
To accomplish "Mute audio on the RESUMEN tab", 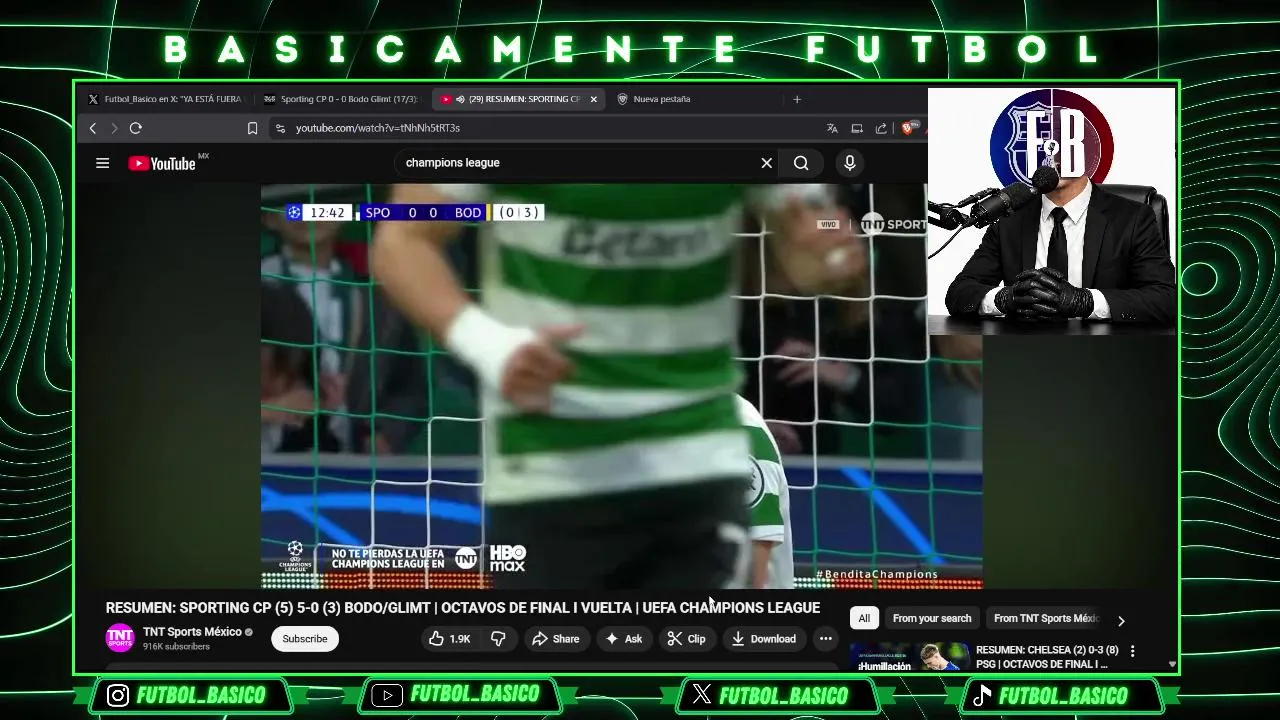I will point(460,99).
